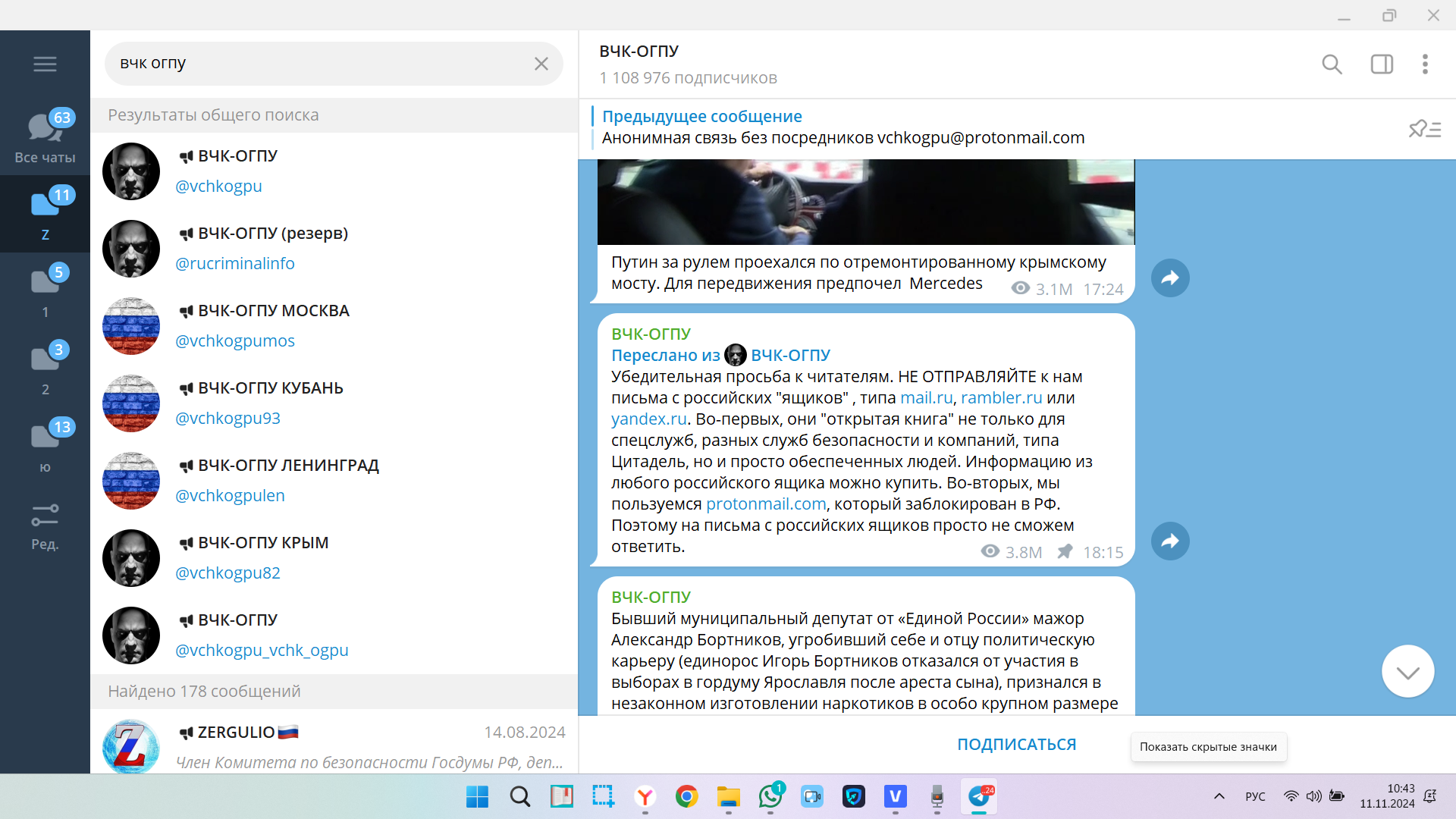Click the ВЧК-ОГПУ КРЫМ face avatar
Image resolution: width=1456 pixels, height=819 pixels.
(x=131, y=558)
